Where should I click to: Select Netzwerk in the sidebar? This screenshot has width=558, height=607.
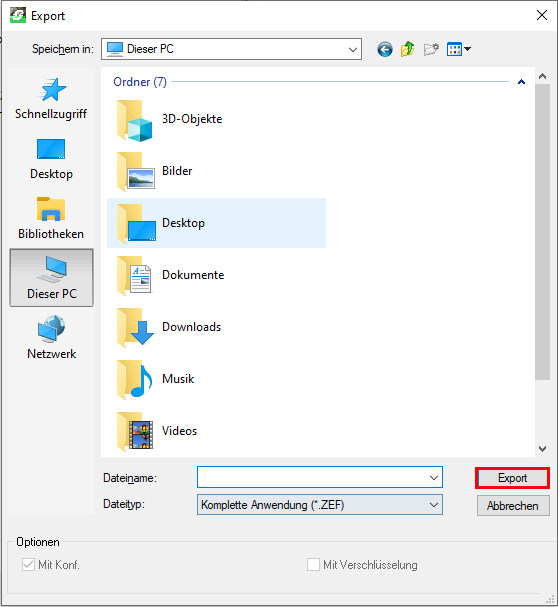click(51, 338)
